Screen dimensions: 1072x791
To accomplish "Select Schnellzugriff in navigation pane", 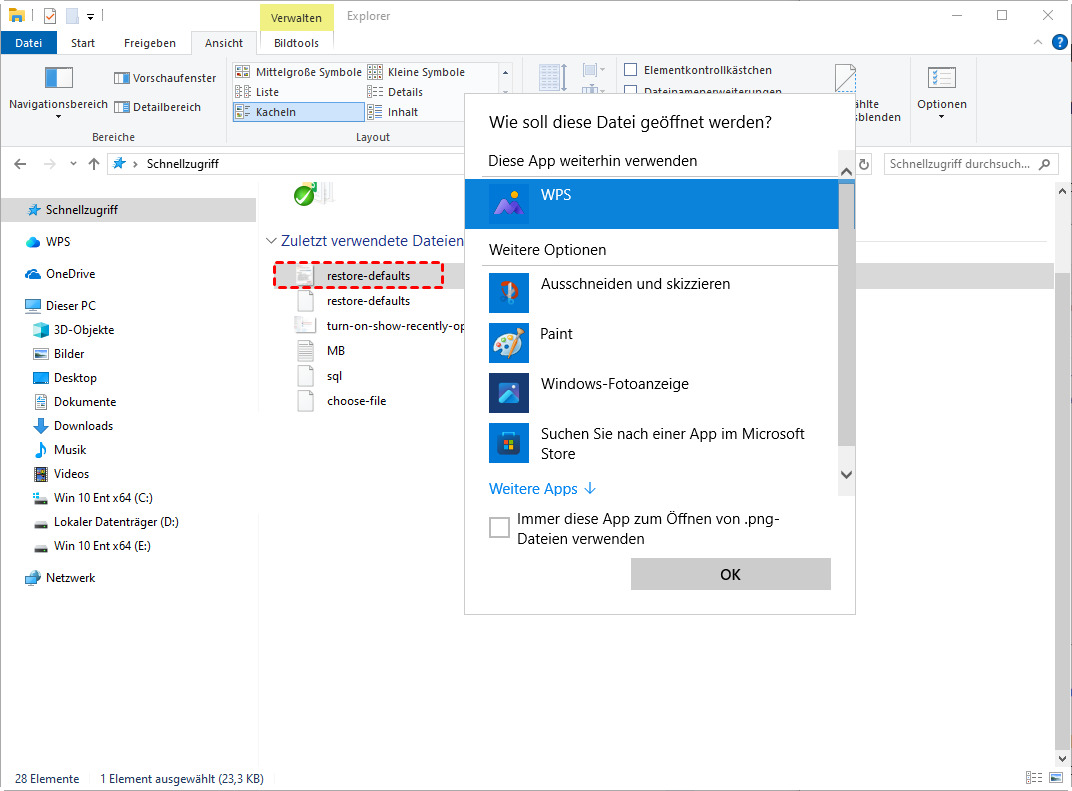I will coord(129,210).
